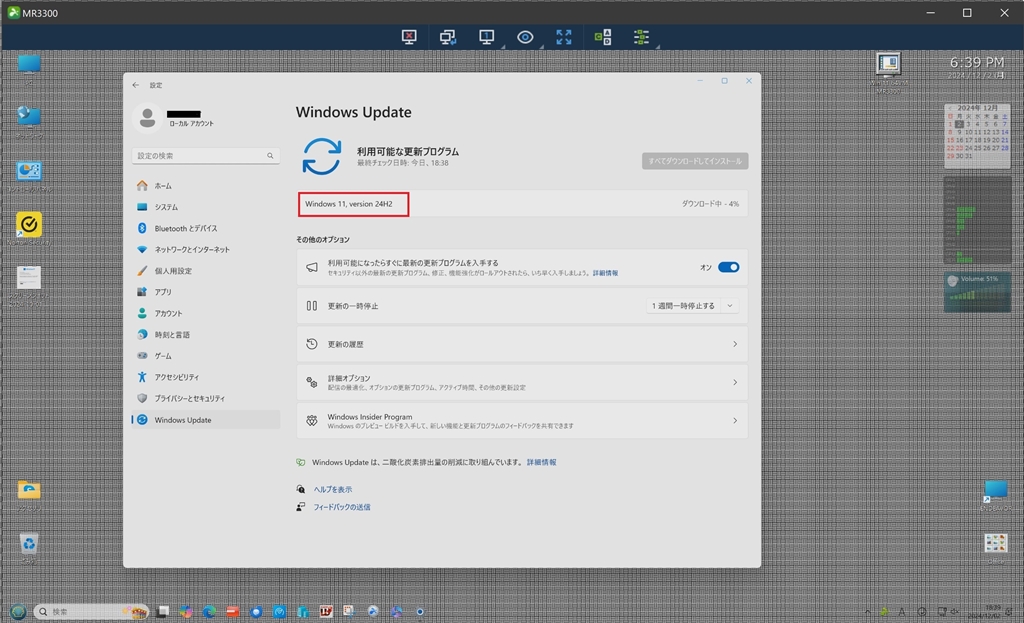Click the Volume 51% level bars widget
Viewport: 1024px width, 623px height.
(977, 292)
